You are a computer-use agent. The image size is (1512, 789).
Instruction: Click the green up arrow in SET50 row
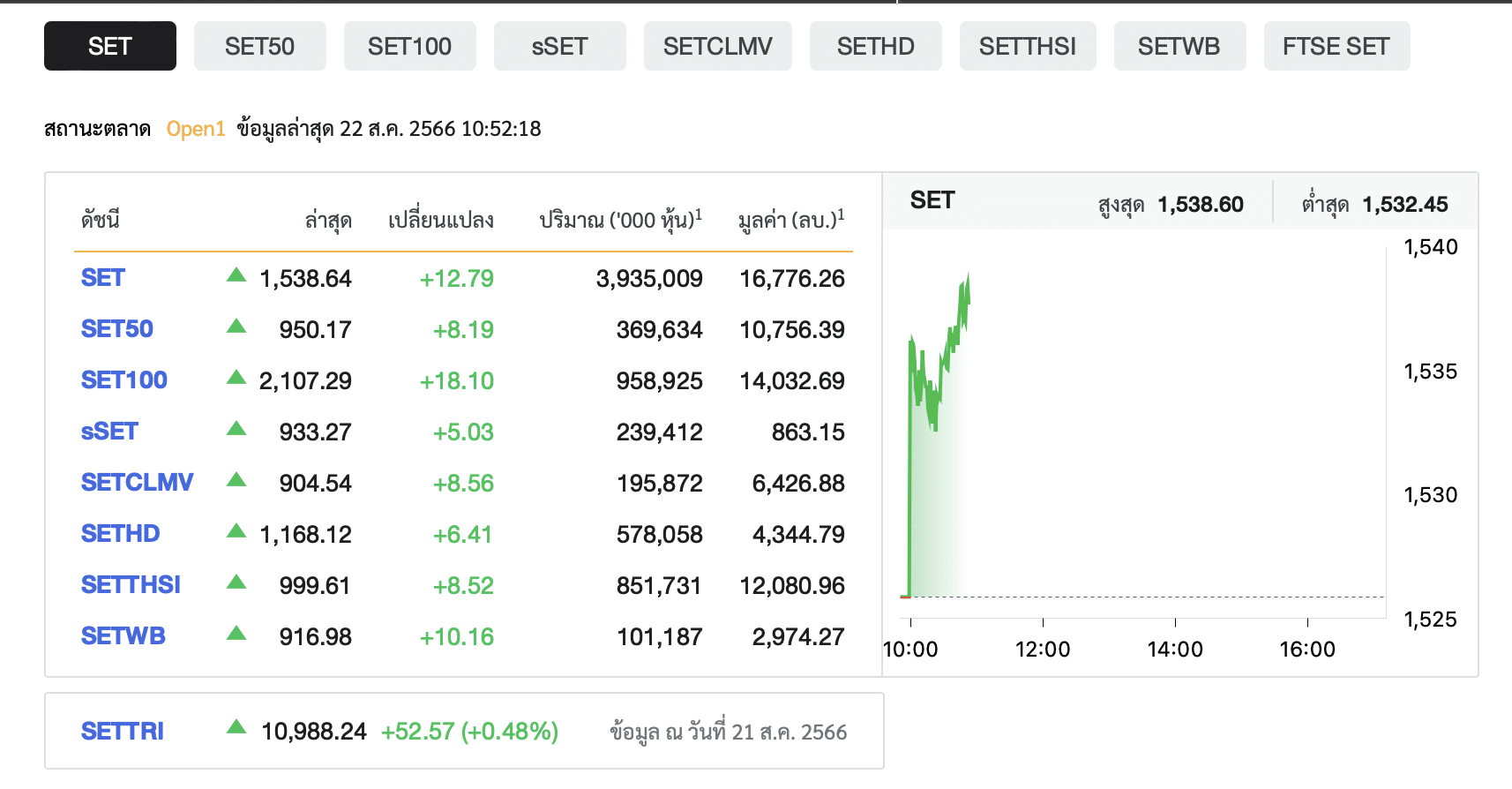236,326
